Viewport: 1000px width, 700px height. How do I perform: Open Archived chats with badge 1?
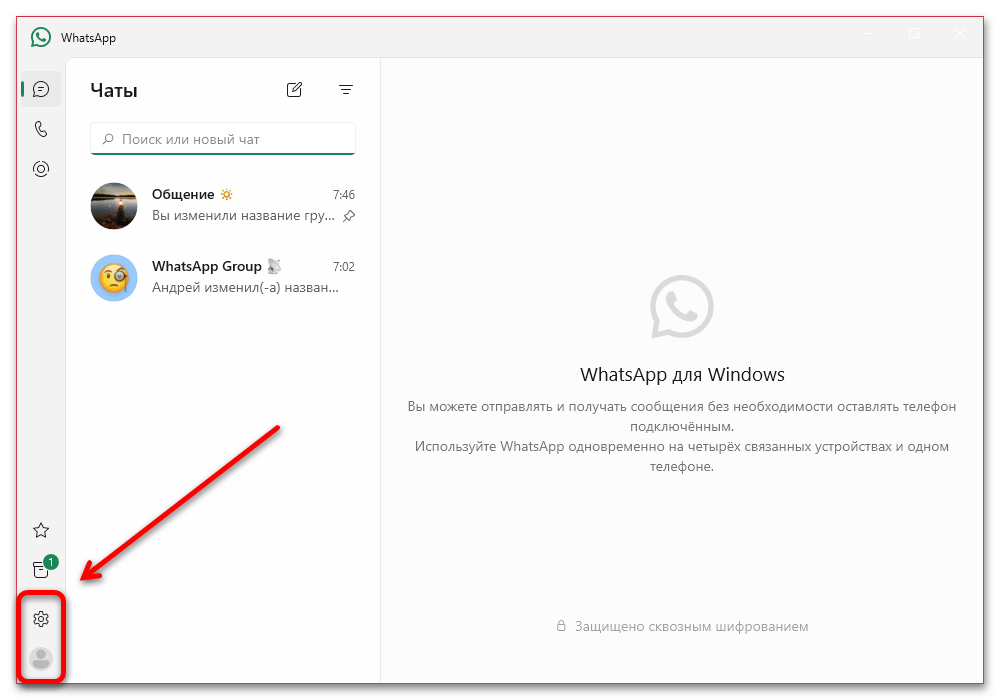[42, 568]
